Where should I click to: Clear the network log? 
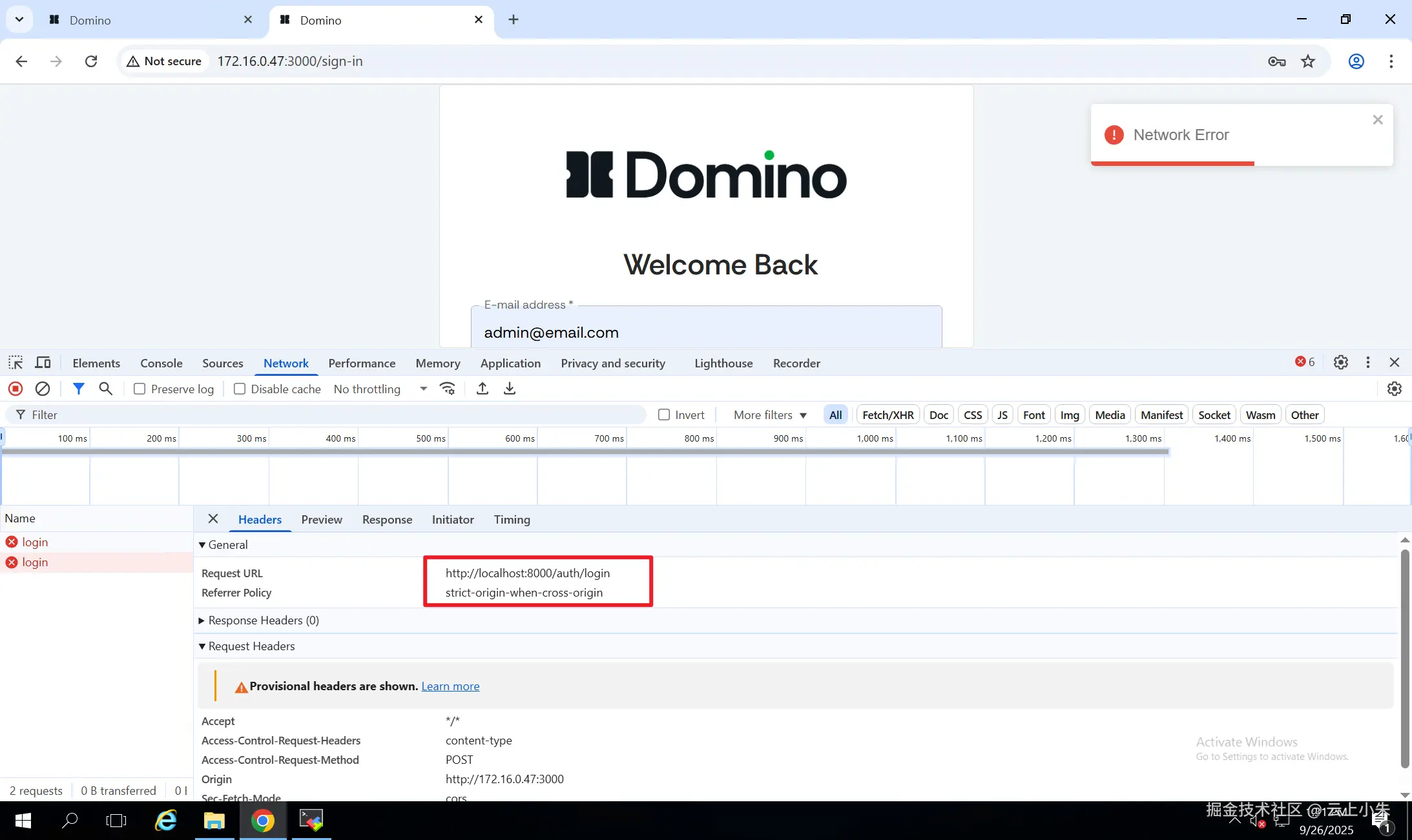43,389
